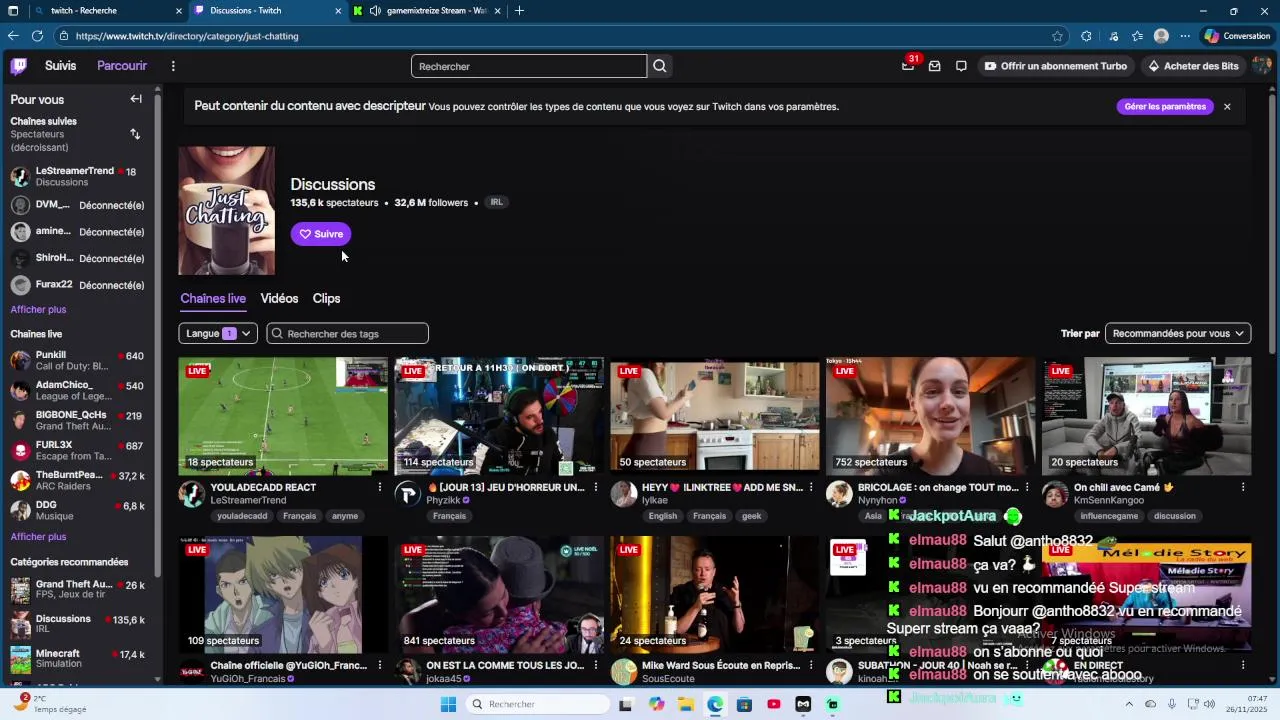Open options for jokaa45 stream card
The width and height of the screenshot is (1280, 720).
pos(596,666)
